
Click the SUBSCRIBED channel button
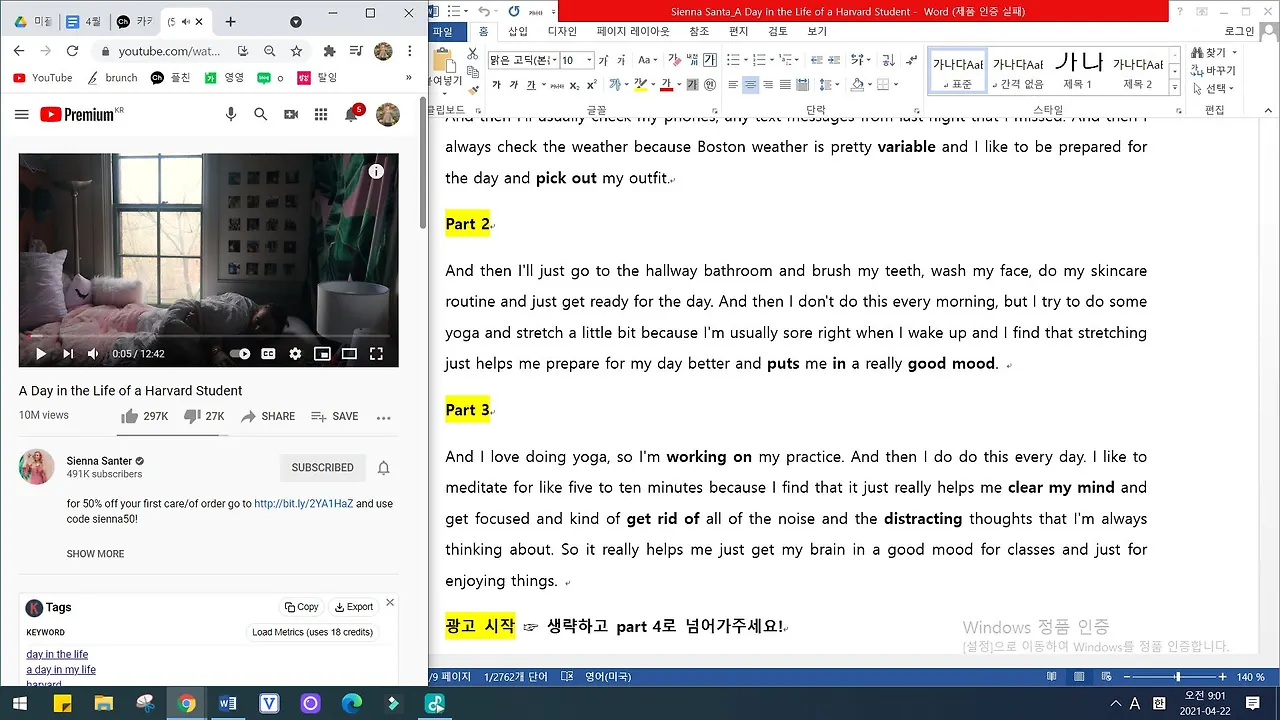(x=322, y=467)
